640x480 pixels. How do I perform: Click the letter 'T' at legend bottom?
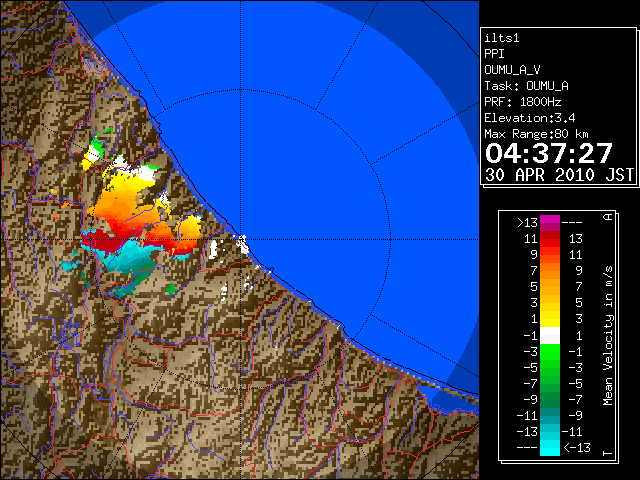click(x=608, y=453)
